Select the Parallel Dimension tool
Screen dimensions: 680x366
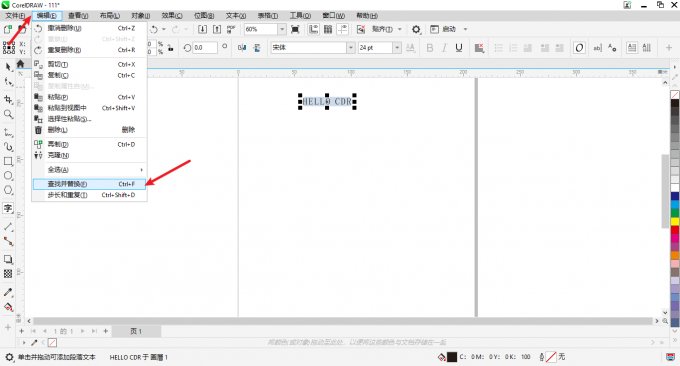(x=8, y=226)
